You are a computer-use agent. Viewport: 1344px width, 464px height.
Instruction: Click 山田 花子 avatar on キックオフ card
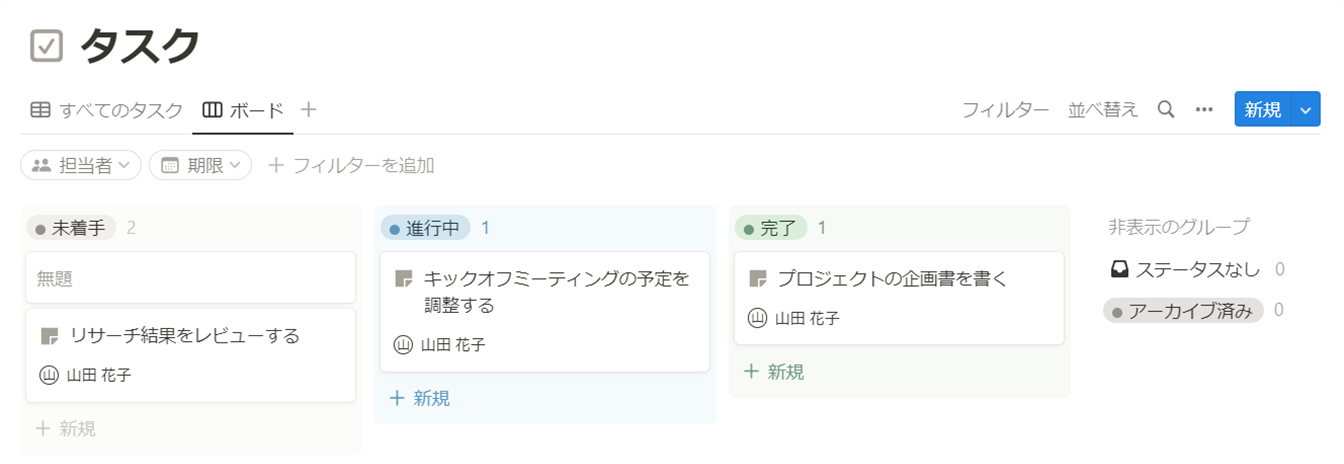[x=403, y=345]
